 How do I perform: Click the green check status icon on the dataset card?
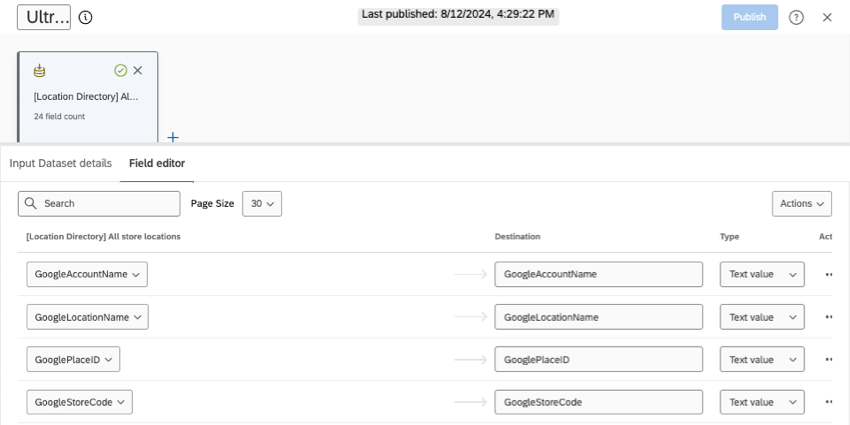[120, 71]
